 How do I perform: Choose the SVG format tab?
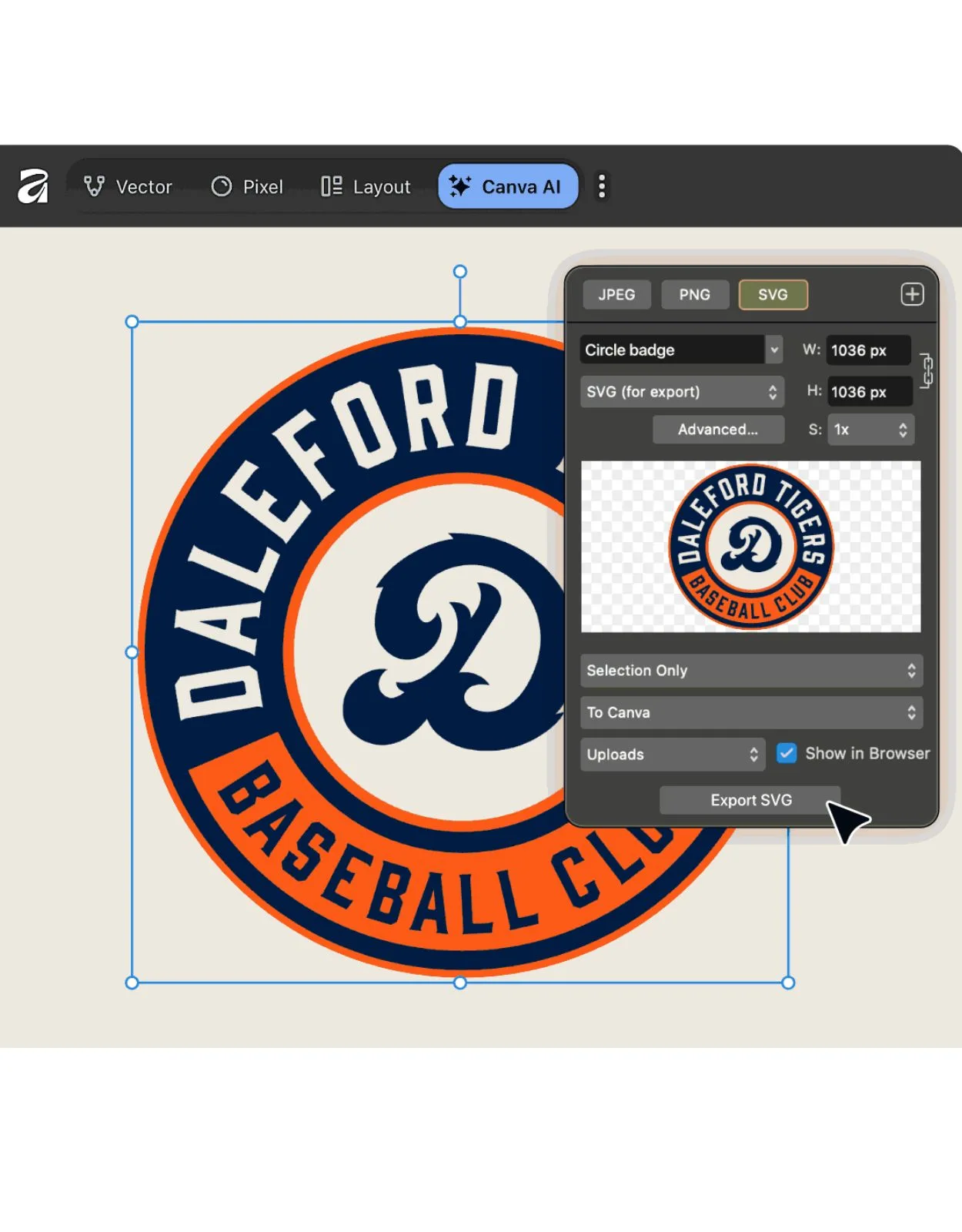pos(773,294)
